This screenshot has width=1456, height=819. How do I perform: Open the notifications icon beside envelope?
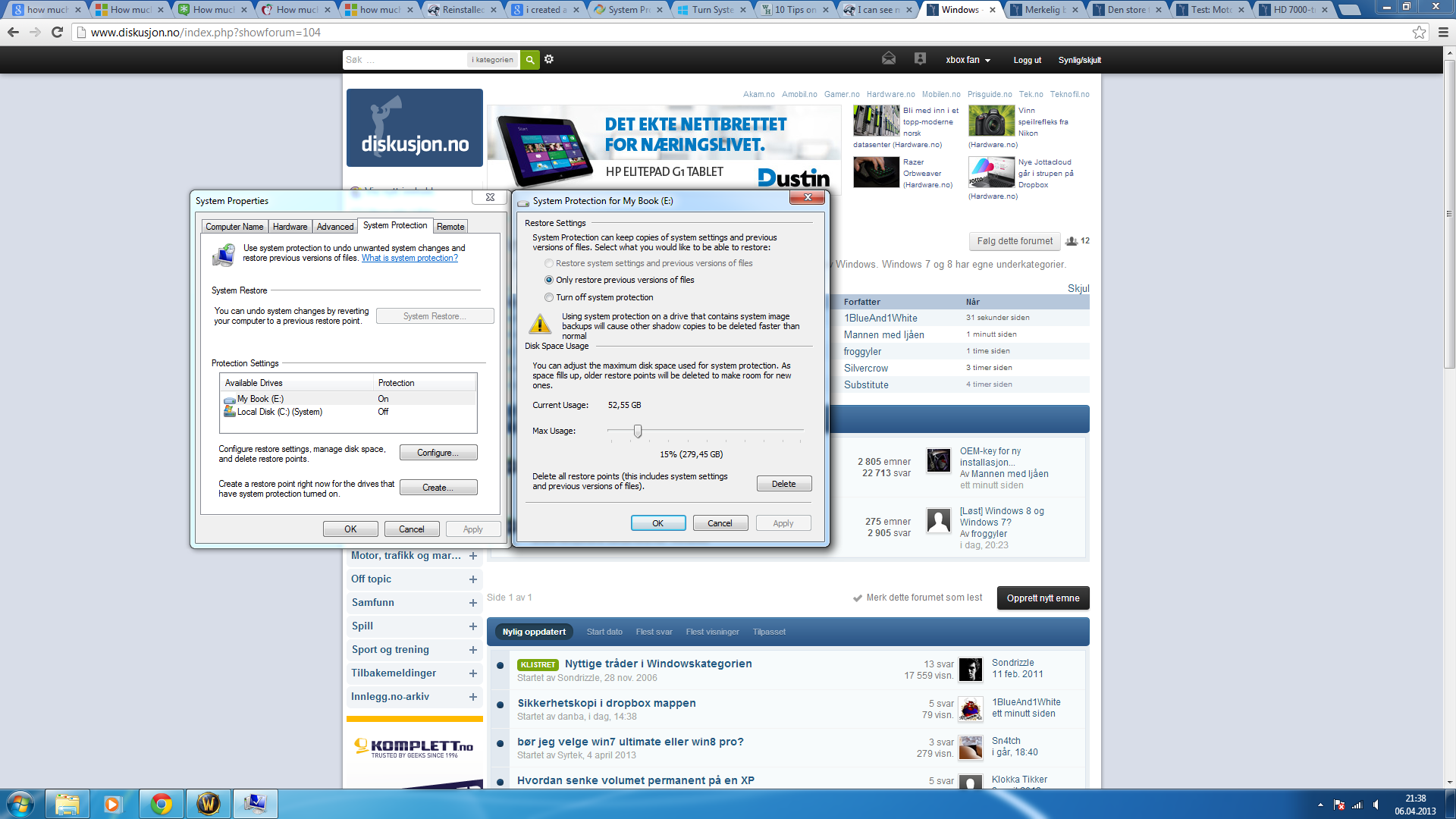920,58
